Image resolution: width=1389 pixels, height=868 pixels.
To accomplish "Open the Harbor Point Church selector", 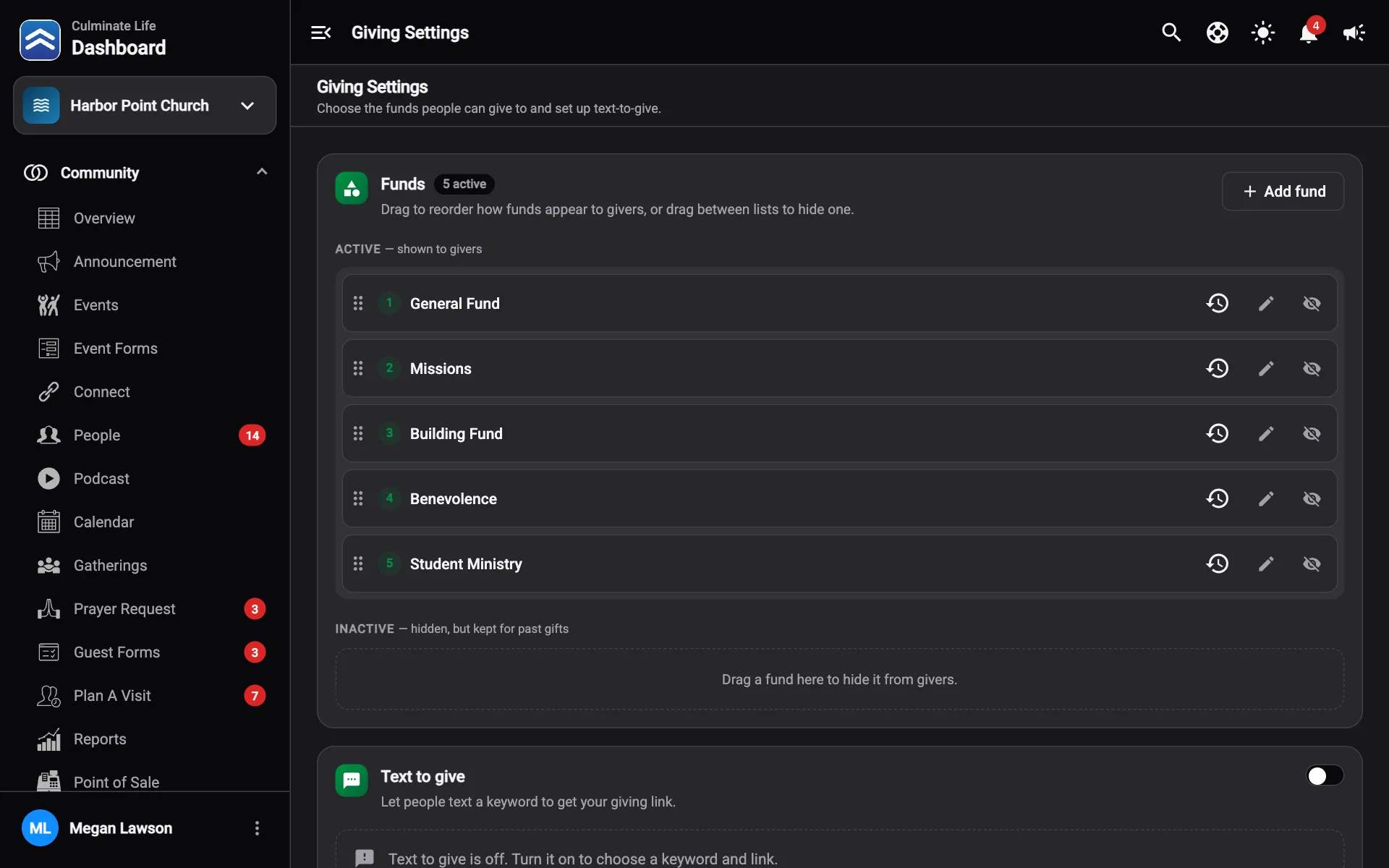I will point(145,106).
